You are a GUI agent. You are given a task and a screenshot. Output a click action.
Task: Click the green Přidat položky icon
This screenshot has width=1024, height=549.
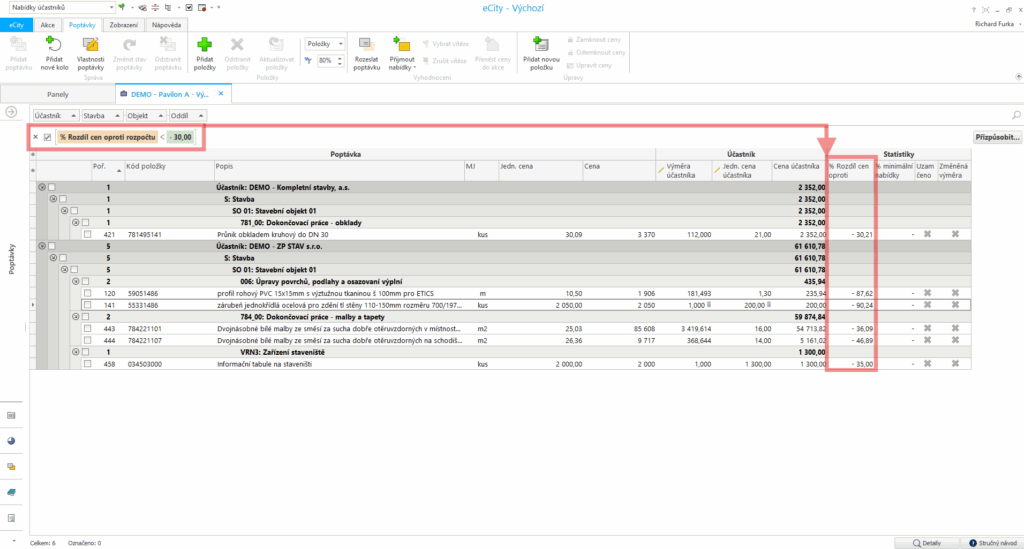205,44
